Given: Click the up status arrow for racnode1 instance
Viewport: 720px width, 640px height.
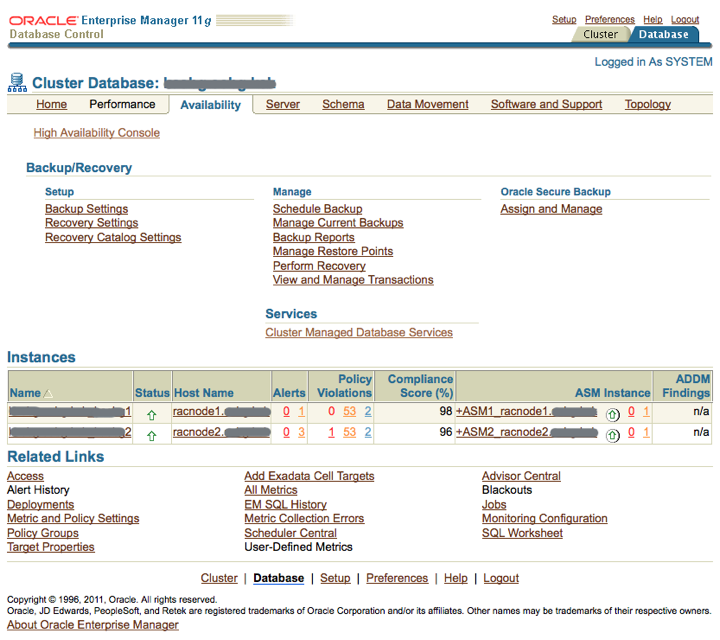Looking at the screenshot, I should coord(152,415).
